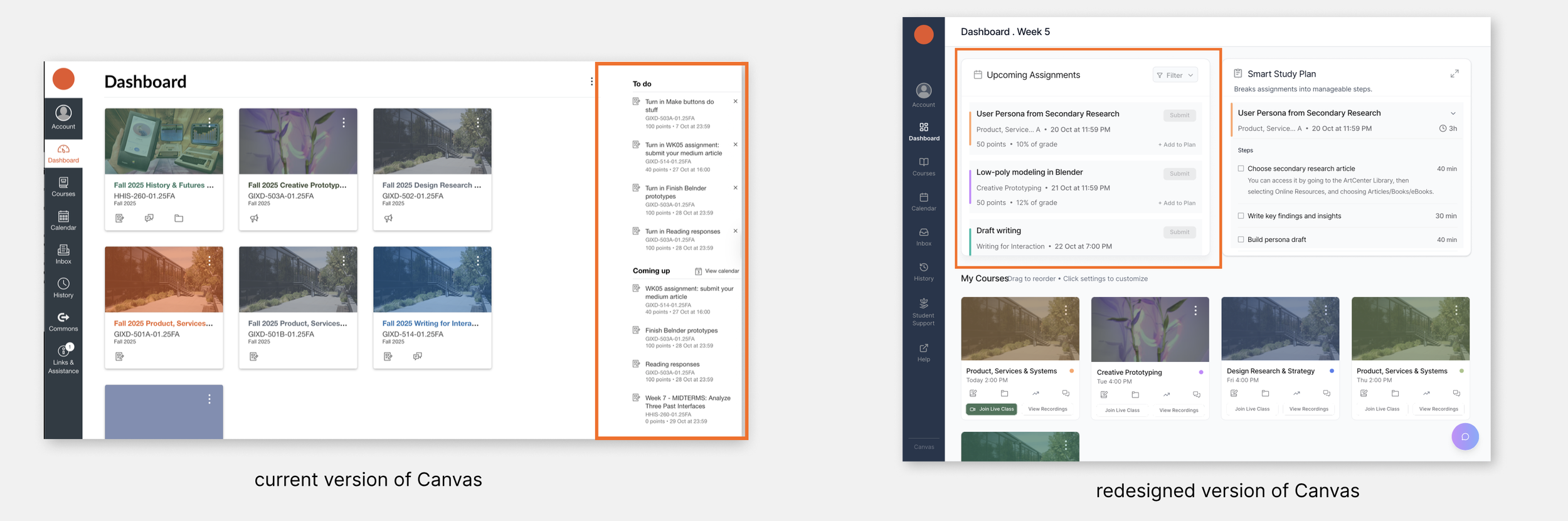Click the GIXD-503A Creative Prototyping course thumbnail
This screenshot has height=521, width=1568.
point(298,141)
